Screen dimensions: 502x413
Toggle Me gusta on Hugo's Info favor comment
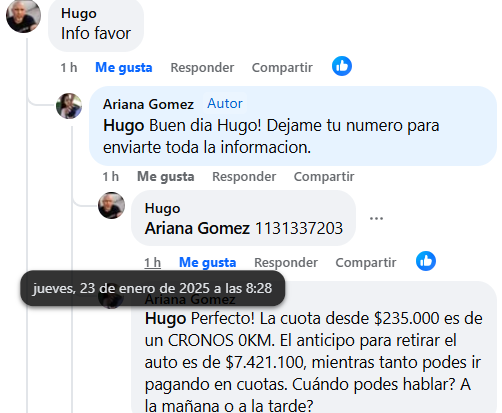124,68
